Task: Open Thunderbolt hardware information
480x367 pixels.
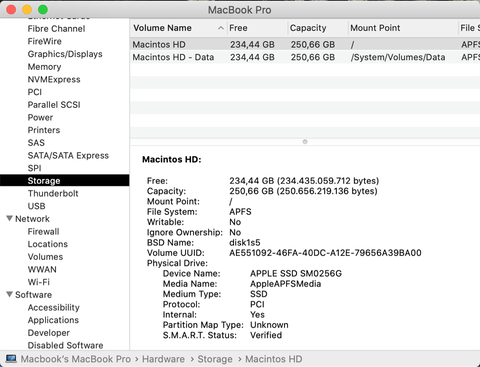Action: [x=53, y=193]
